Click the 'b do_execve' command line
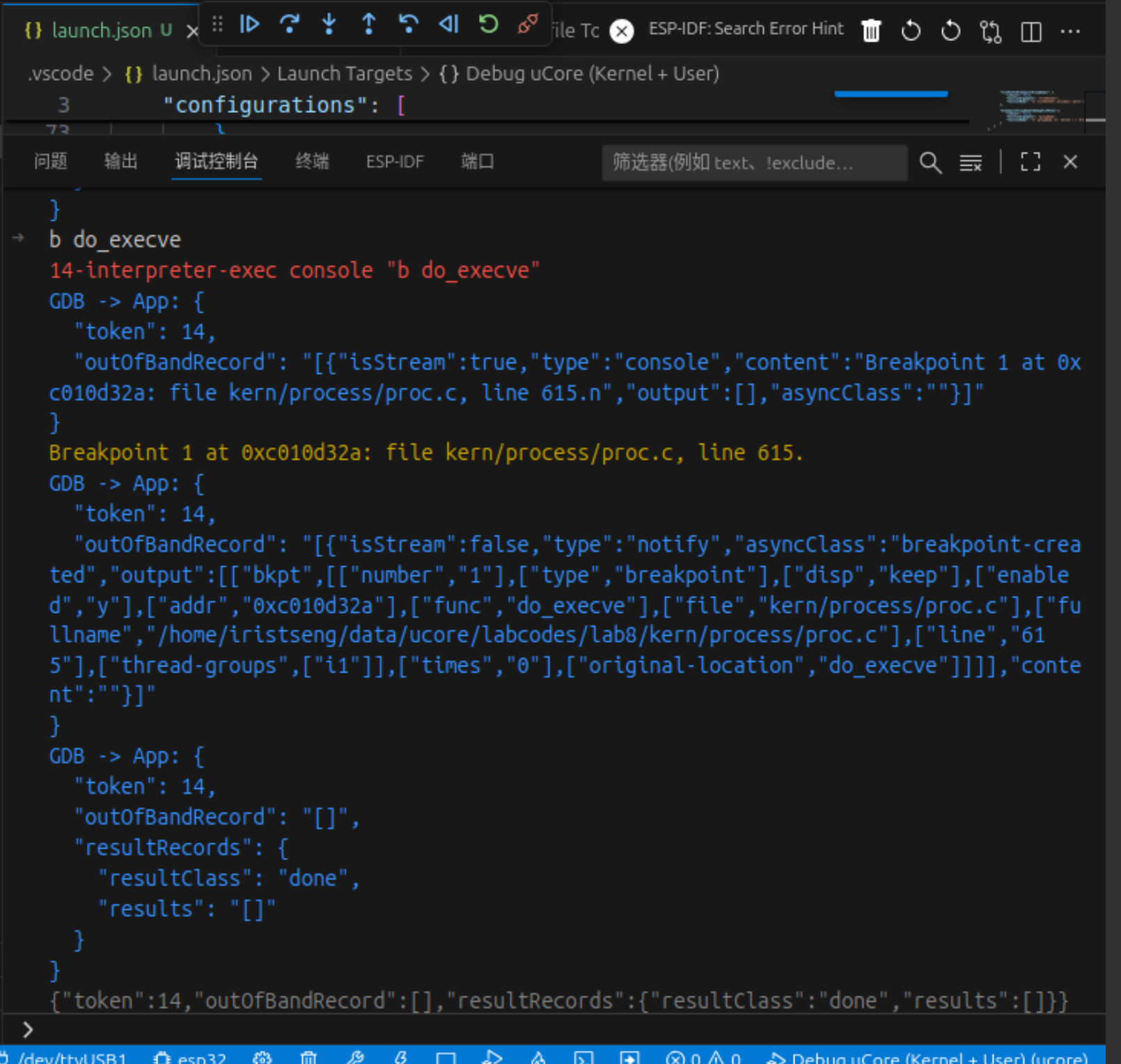The width and height of the screenshot is (1121, 1064). (115, 240)
